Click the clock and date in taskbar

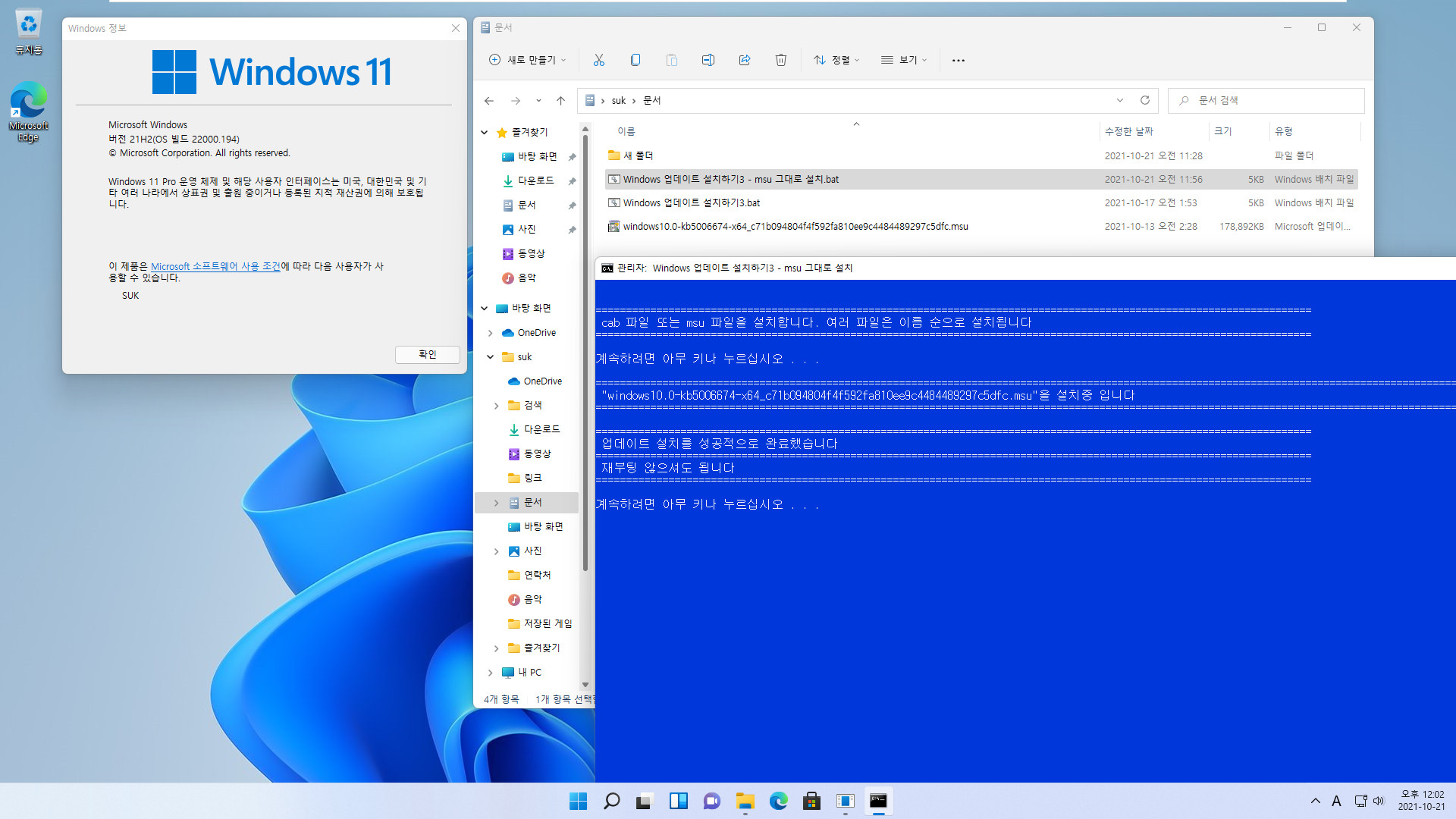(x=1421, y=801)
